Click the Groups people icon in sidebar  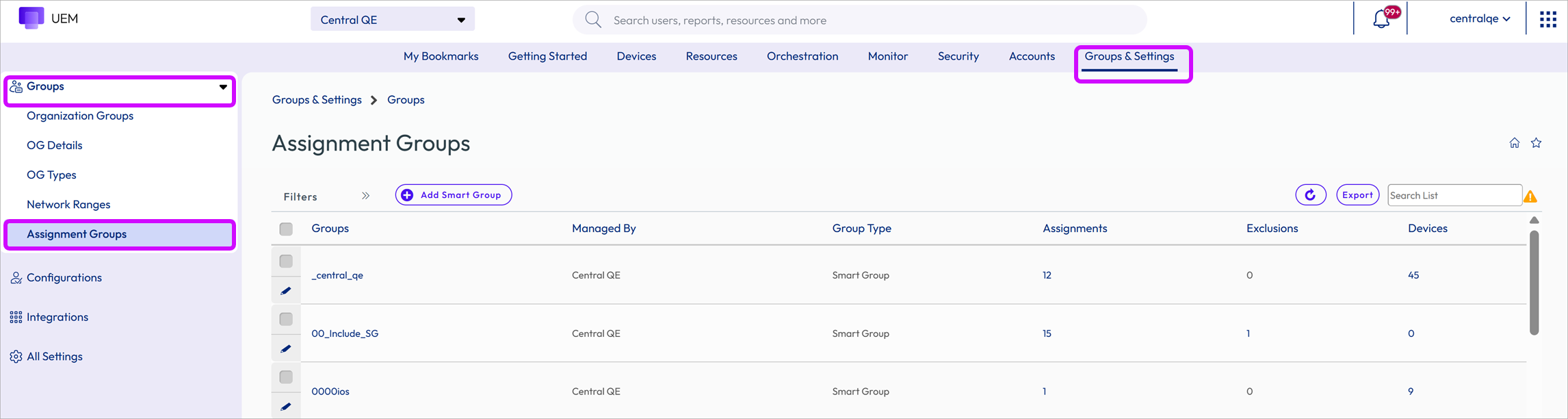(16, 87)
